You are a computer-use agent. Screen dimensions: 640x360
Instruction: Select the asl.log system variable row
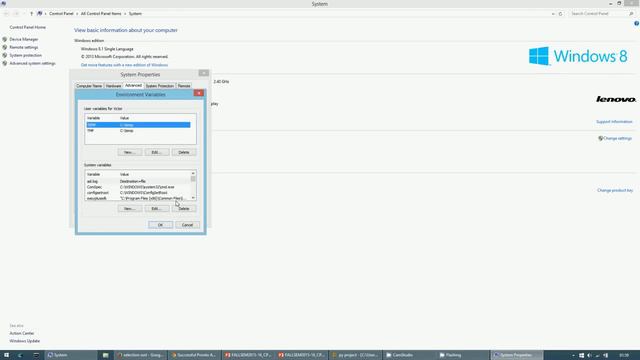click(138, 181)
